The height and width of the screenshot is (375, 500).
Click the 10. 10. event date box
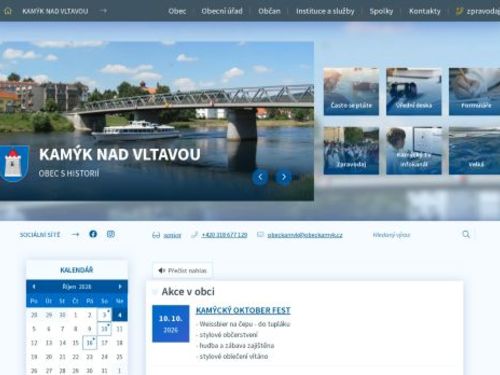[x=171, y=323]
